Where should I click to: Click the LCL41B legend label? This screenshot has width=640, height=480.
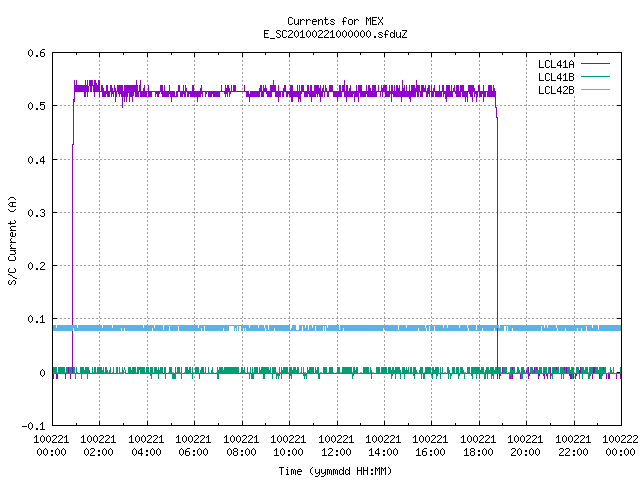click(x=556, y=77)
